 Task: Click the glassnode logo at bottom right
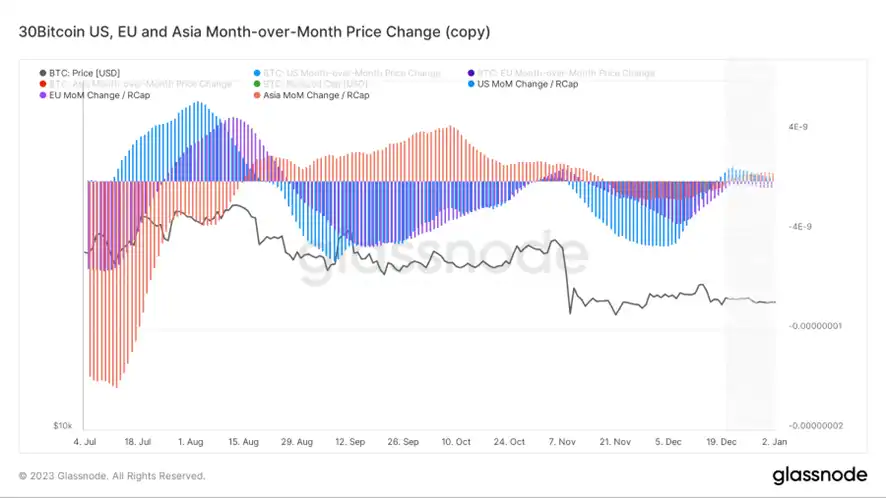pos(819,475)
